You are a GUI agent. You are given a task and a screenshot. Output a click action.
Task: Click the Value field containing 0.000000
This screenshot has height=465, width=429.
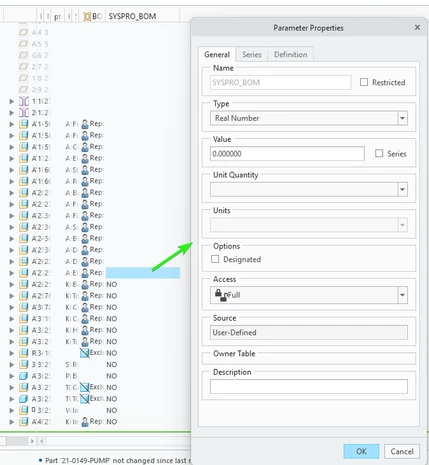click(287, 154)
